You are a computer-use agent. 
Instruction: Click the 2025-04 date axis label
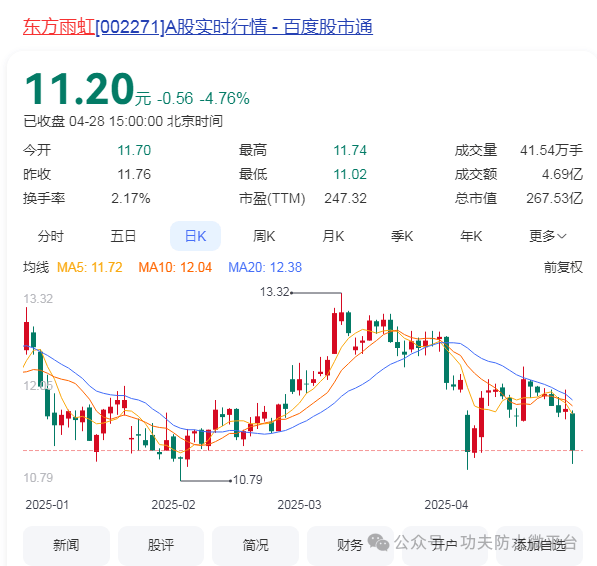pos(446,505)
